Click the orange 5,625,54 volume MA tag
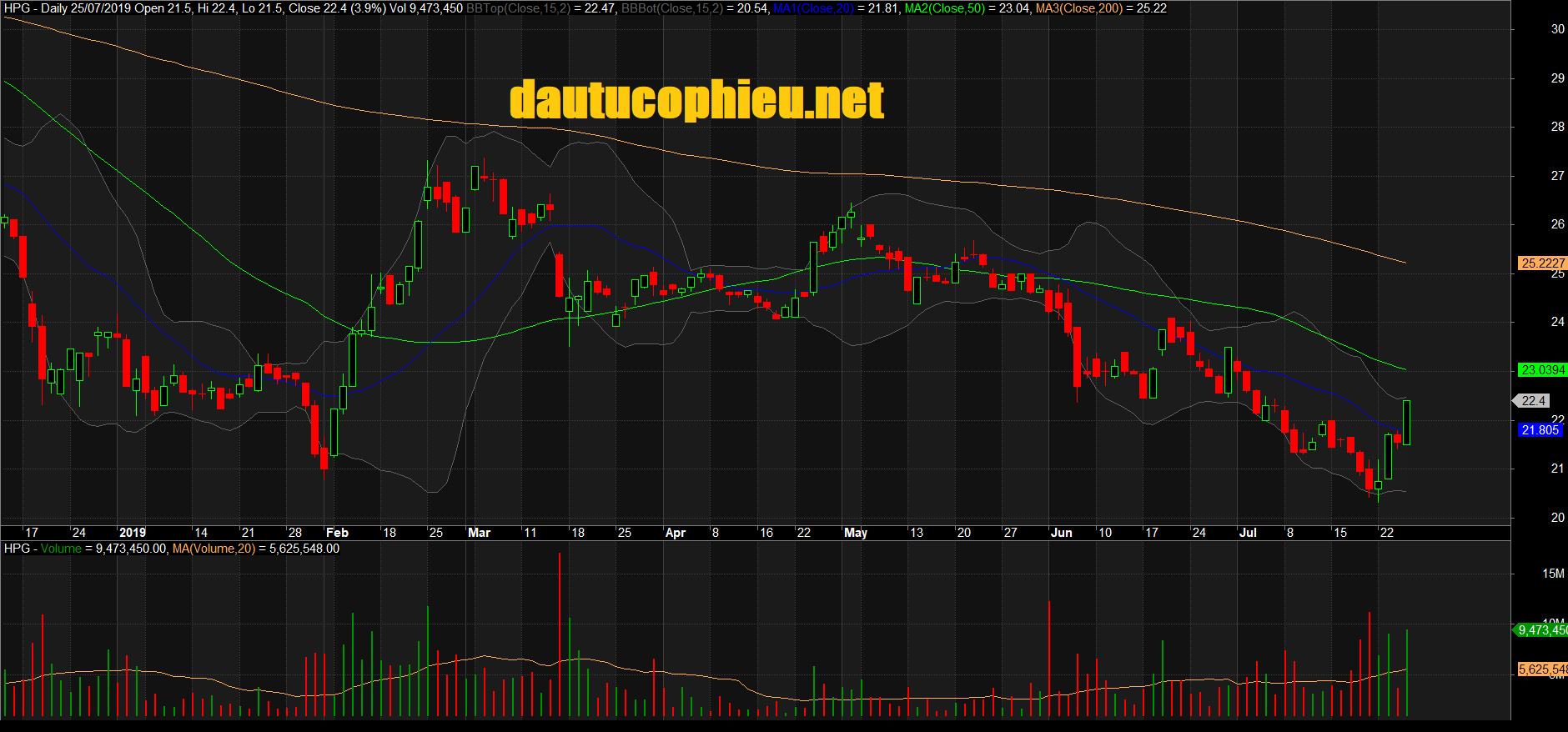This screenshot has height=732, width=1568. point(1542,669)
